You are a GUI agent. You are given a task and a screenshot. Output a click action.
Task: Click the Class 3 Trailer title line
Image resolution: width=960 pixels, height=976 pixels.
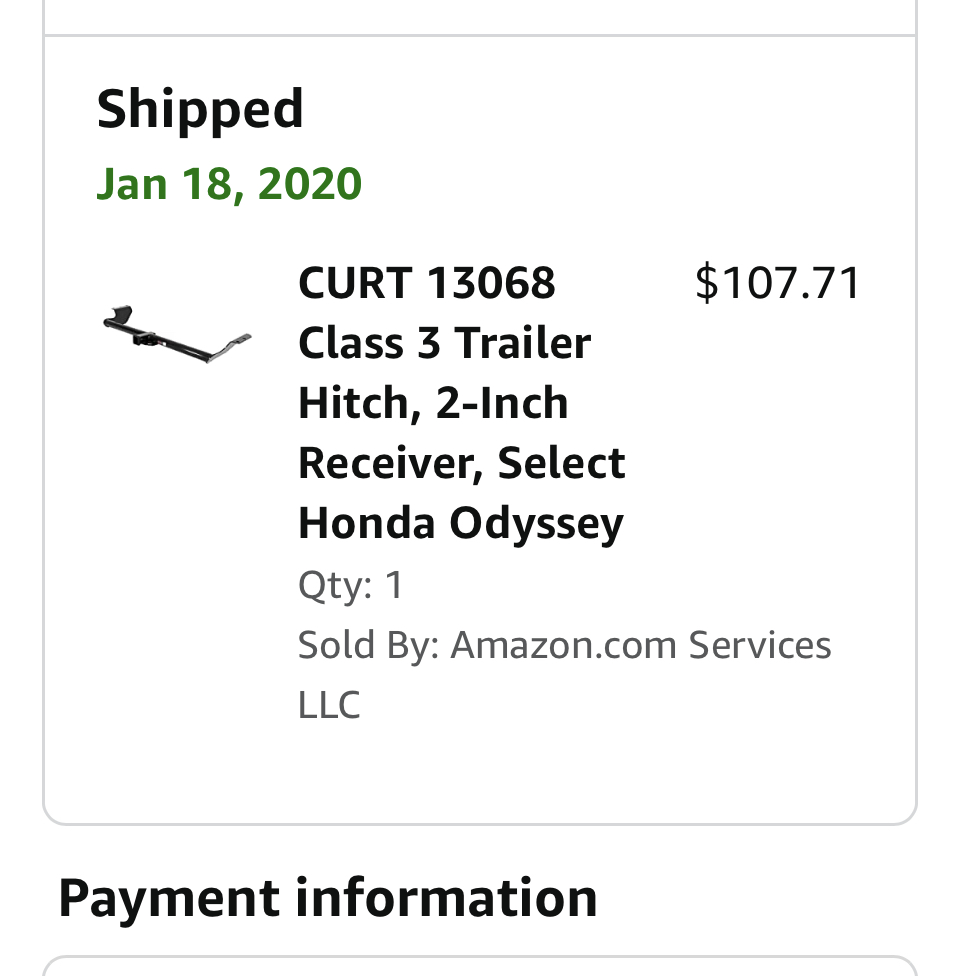pos(444,343)
